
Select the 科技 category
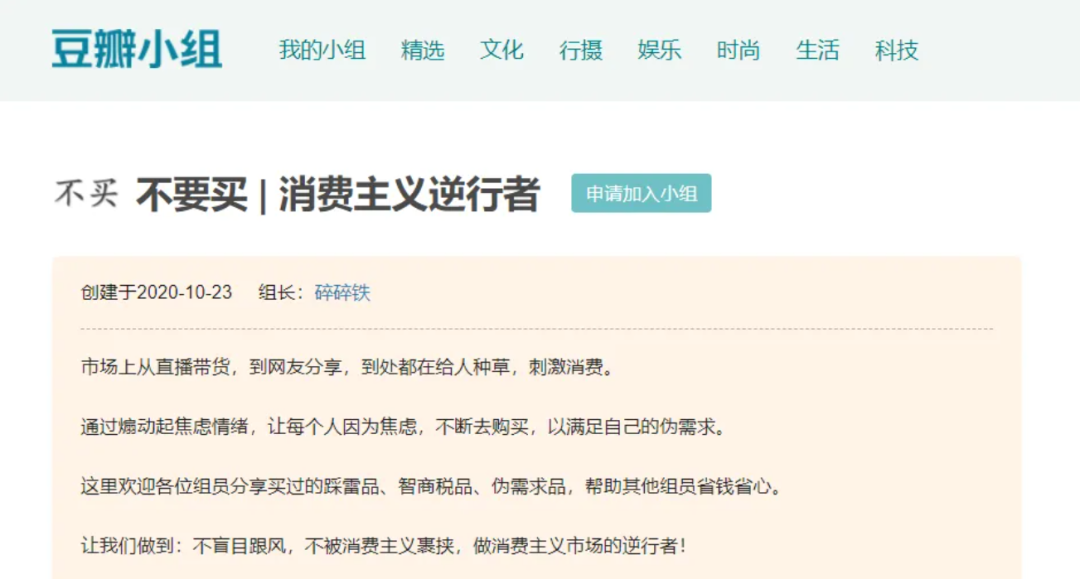pyautogui.click(x=898, y=50)
